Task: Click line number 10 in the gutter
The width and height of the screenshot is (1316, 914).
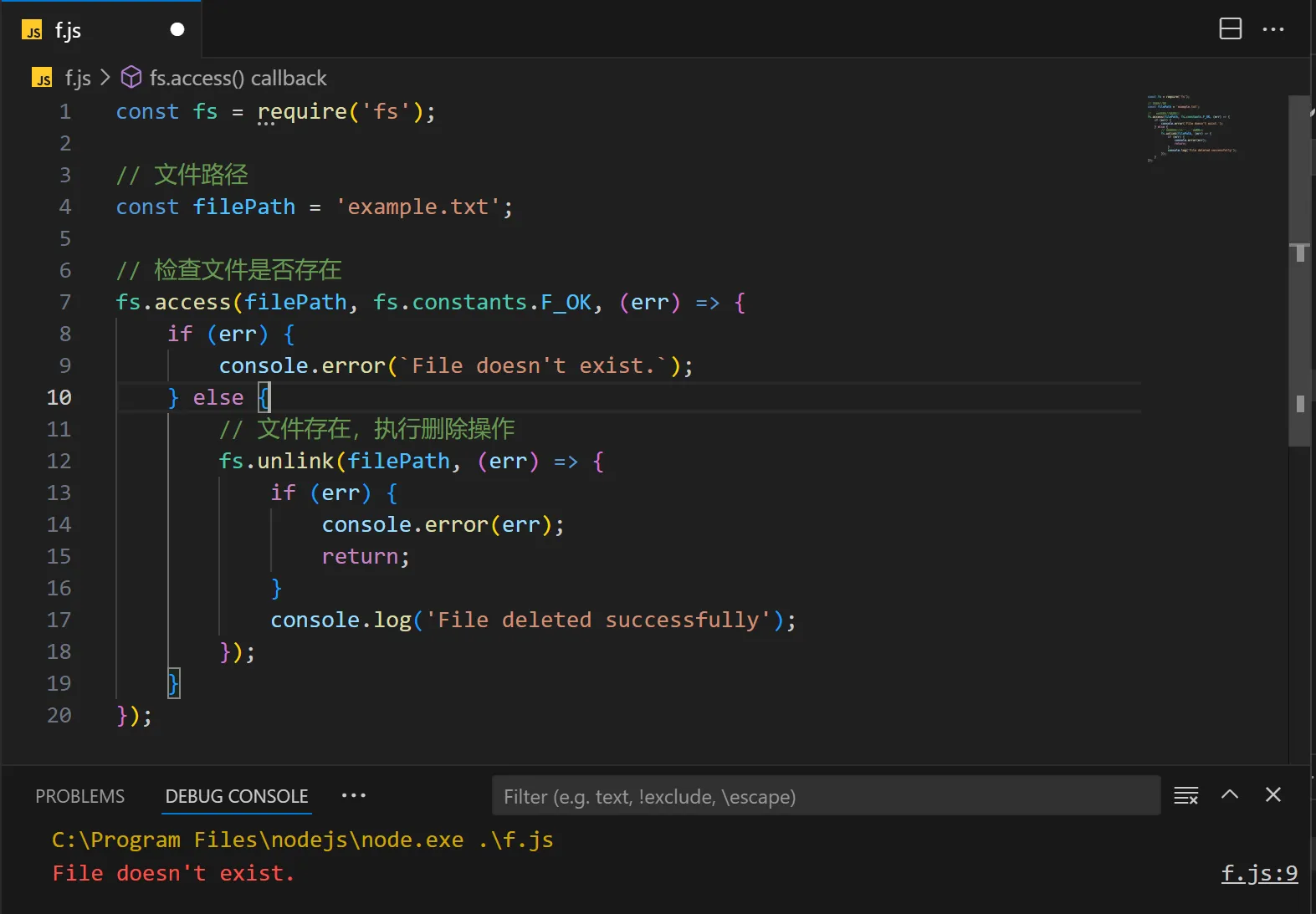Action: pos(59,397)
